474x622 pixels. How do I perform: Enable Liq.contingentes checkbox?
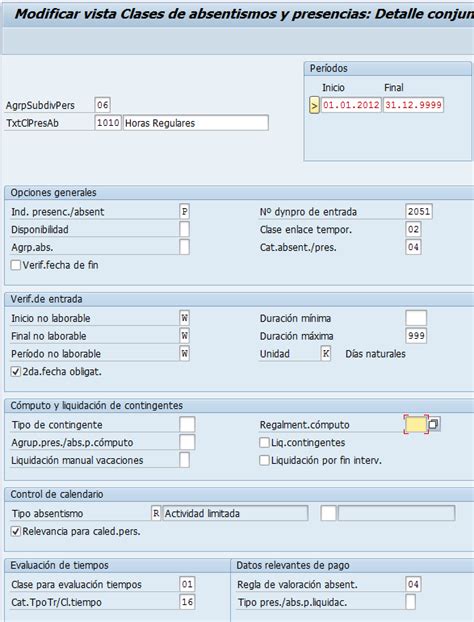tap(264, 442)
